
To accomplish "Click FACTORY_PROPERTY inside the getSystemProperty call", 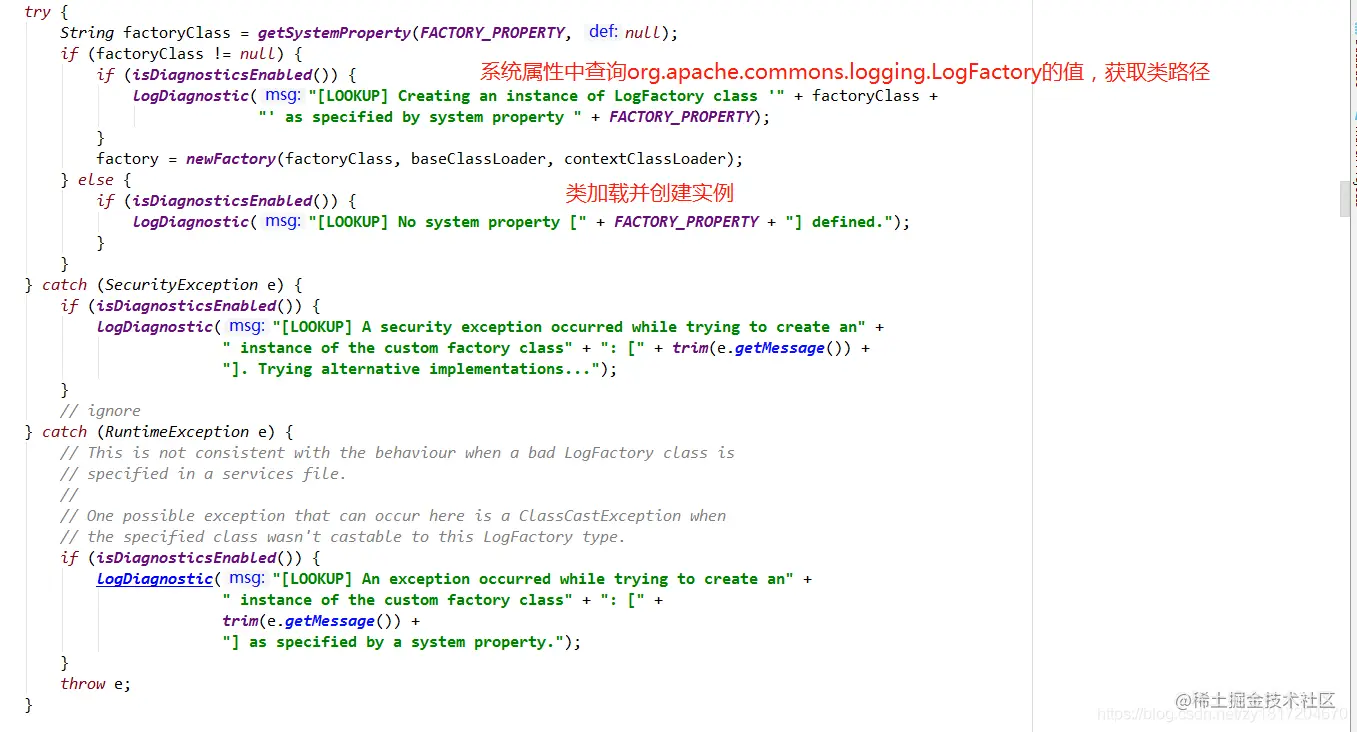I will pyautogui.click(x=492, y=33).
